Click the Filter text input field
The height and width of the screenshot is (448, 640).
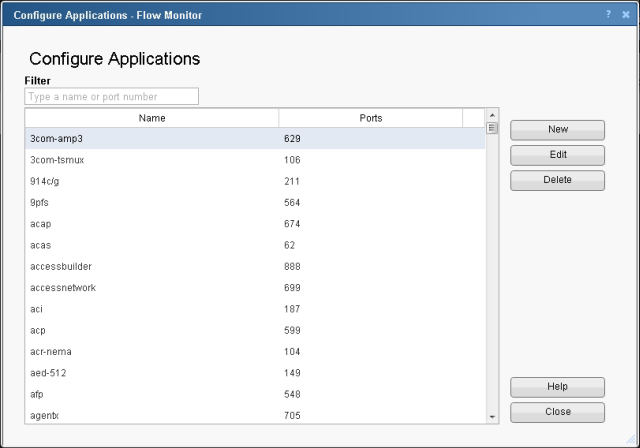click(x=112, y=97)
